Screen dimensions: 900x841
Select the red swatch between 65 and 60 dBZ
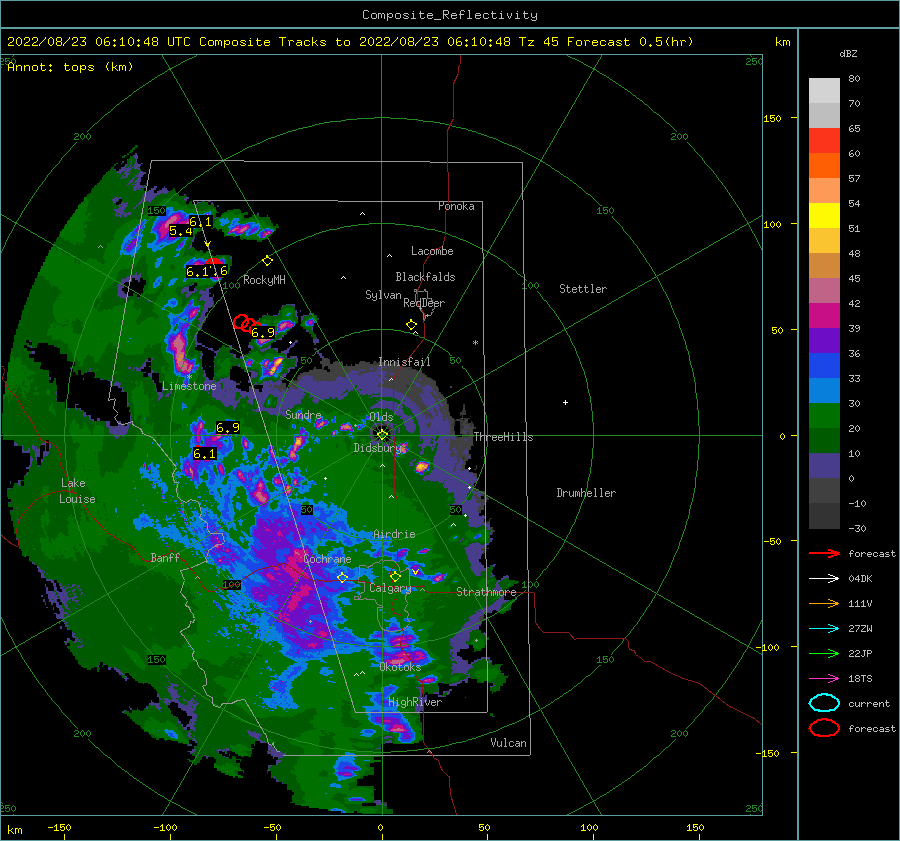coord(824,141)
